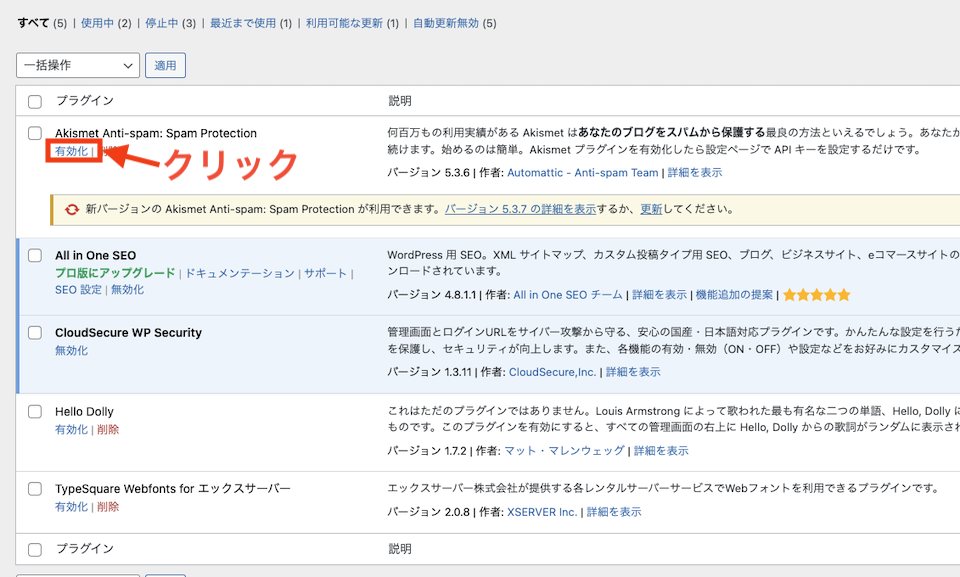The height and width of the screenshot is (577, 960).
Task: Click 削除 under TypeSquare Webfonts
Action: coord(108,507)
